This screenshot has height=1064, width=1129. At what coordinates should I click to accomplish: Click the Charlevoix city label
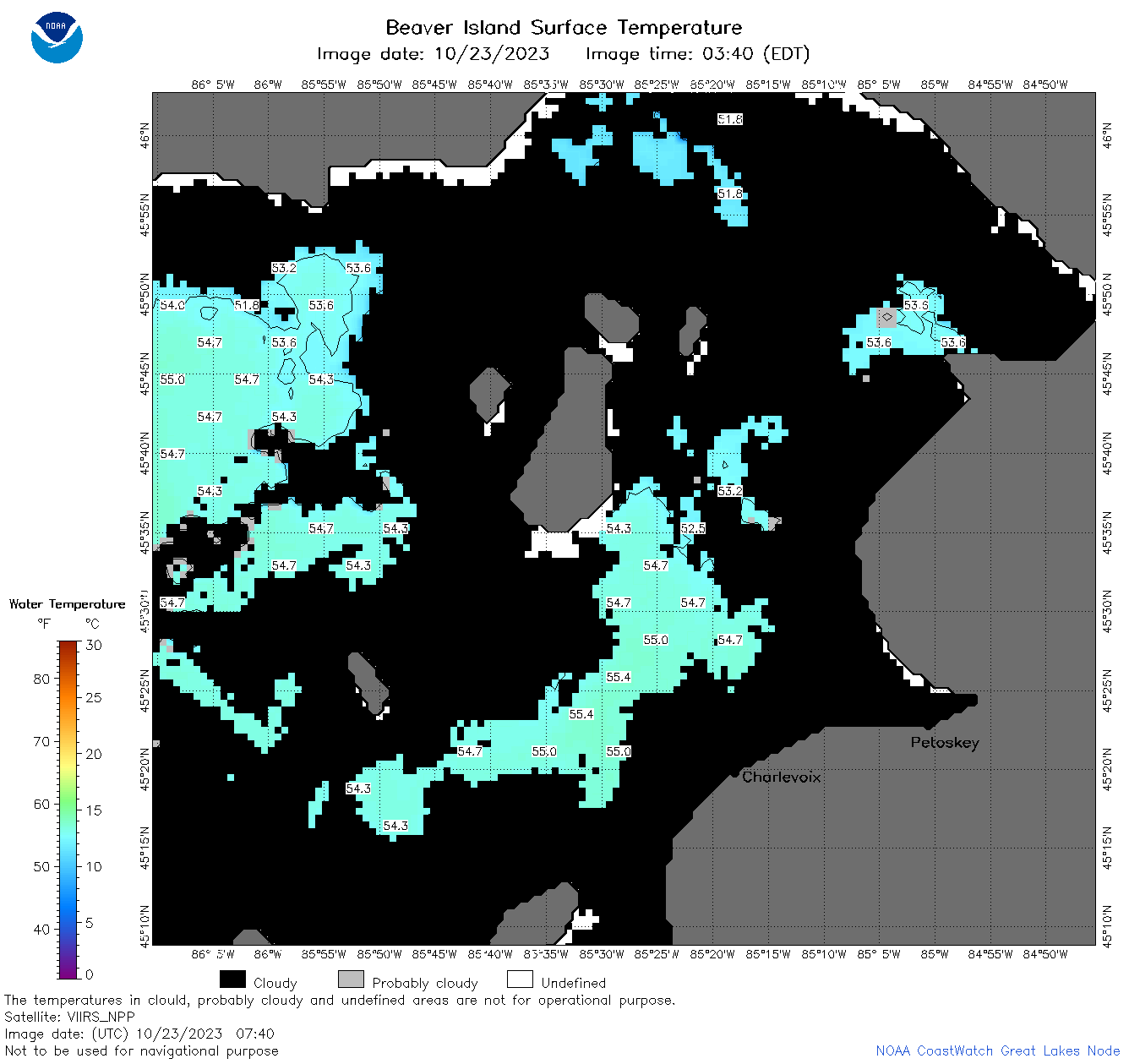click(782, 777)
